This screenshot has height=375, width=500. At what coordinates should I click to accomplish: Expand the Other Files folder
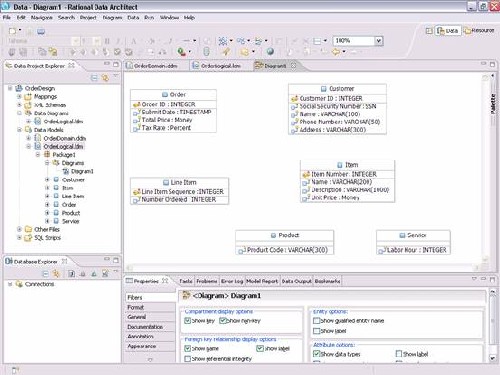[19, 229]
